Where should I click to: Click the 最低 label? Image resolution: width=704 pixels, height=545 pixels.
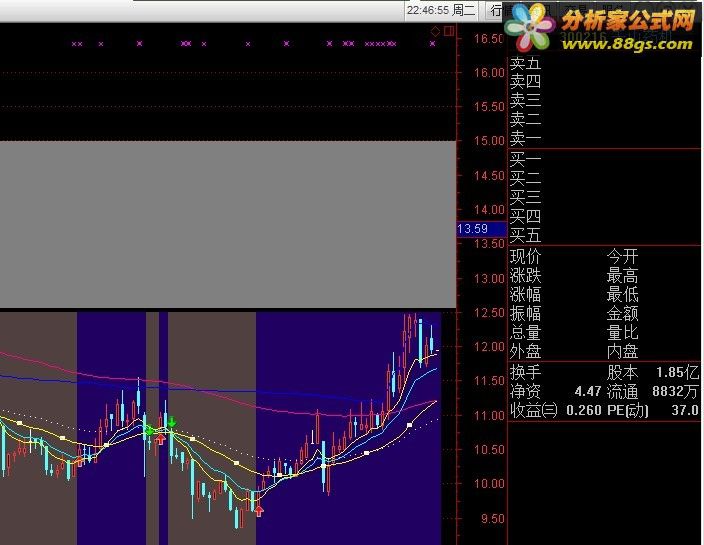tap(622, 294)
